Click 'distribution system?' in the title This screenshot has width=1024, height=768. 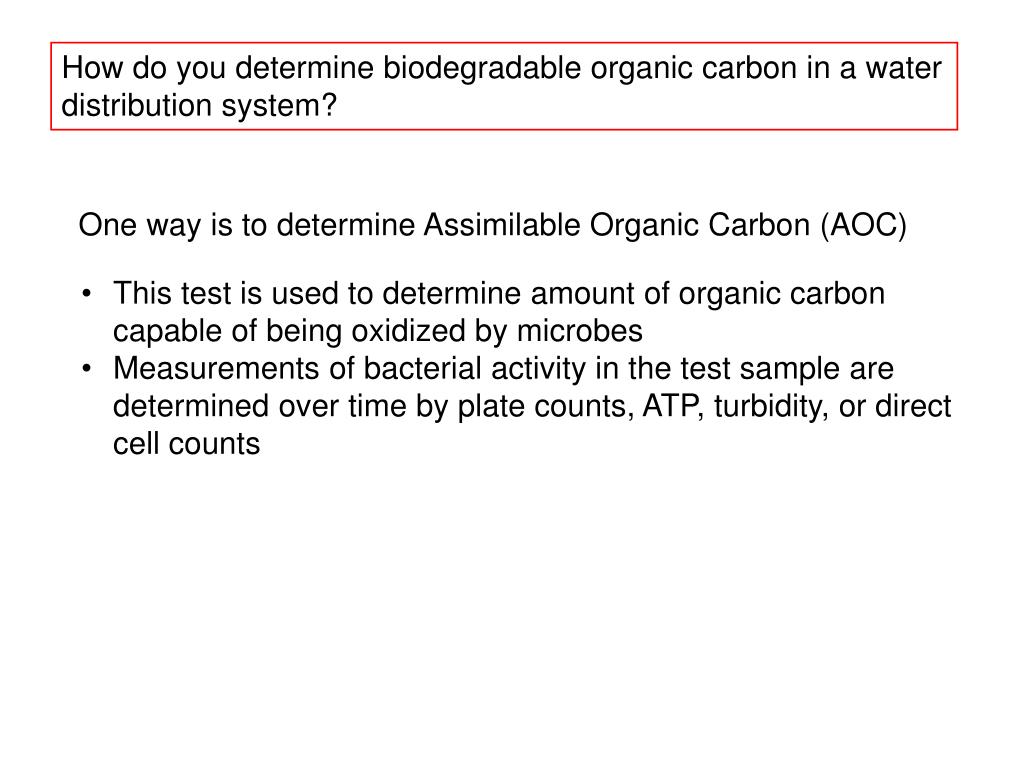click(x=199, y=105)
